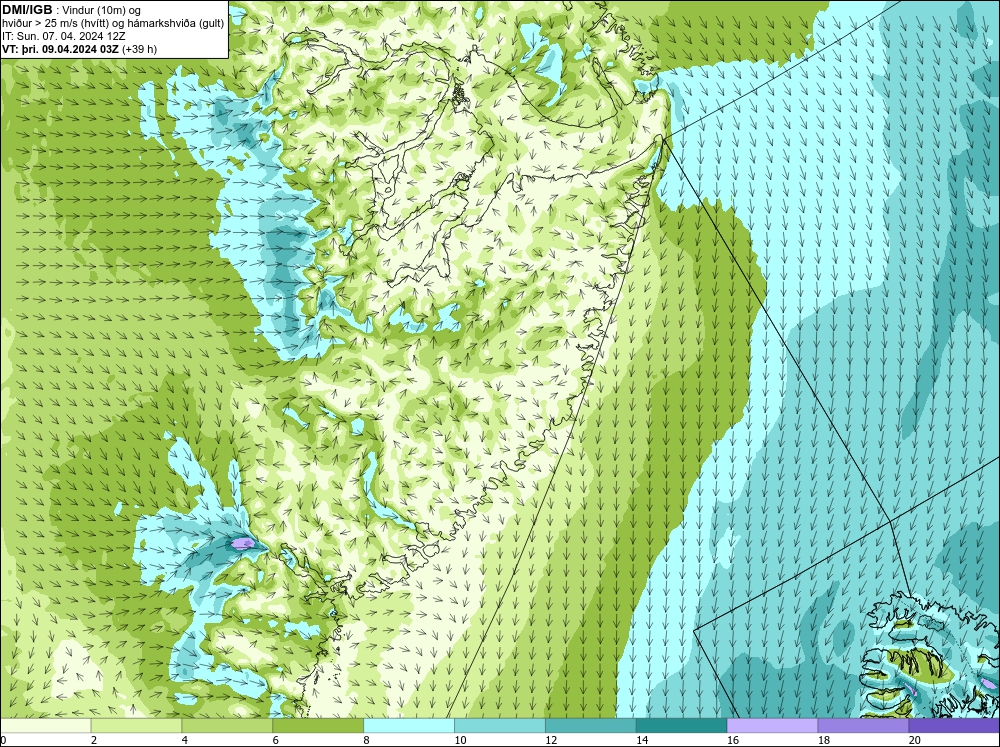Click the 8-10 m/s light cyan swatch
The width and height of the screenshot is (1000, 747).
point(409,726)
